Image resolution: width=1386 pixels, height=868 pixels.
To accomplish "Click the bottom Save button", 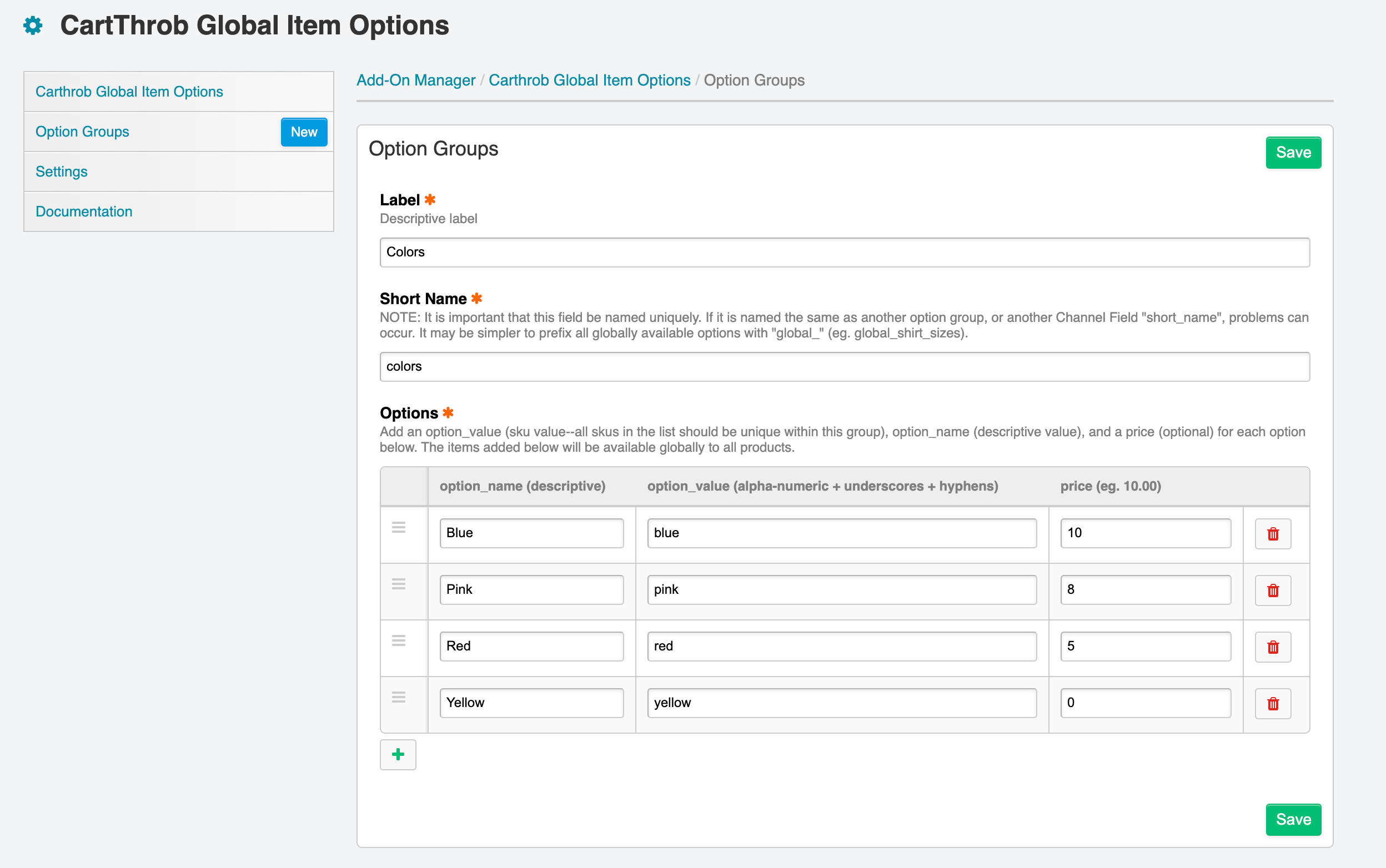I will click(1293, 819).
